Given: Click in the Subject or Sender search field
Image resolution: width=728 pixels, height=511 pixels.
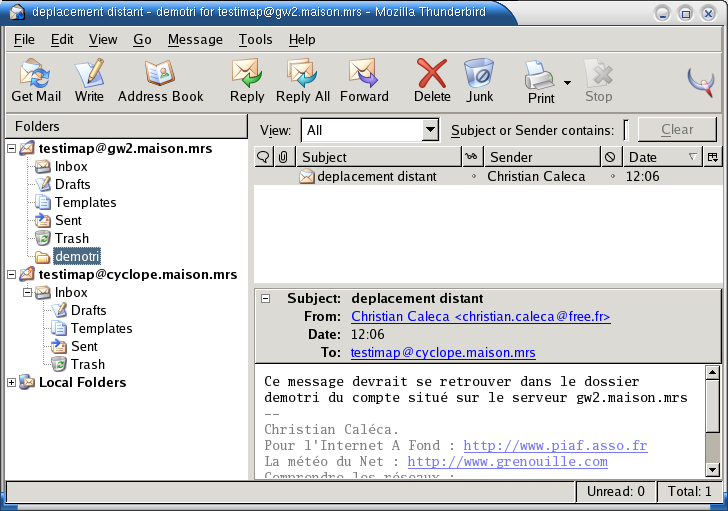Looking at the screenshot, I should click(x=627, y=130).
